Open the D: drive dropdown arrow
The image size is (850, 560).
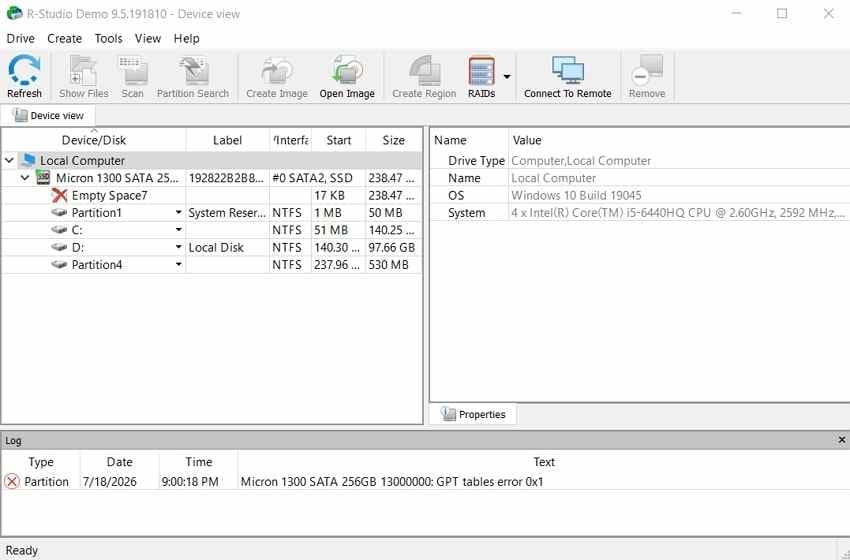click(178, 247)
